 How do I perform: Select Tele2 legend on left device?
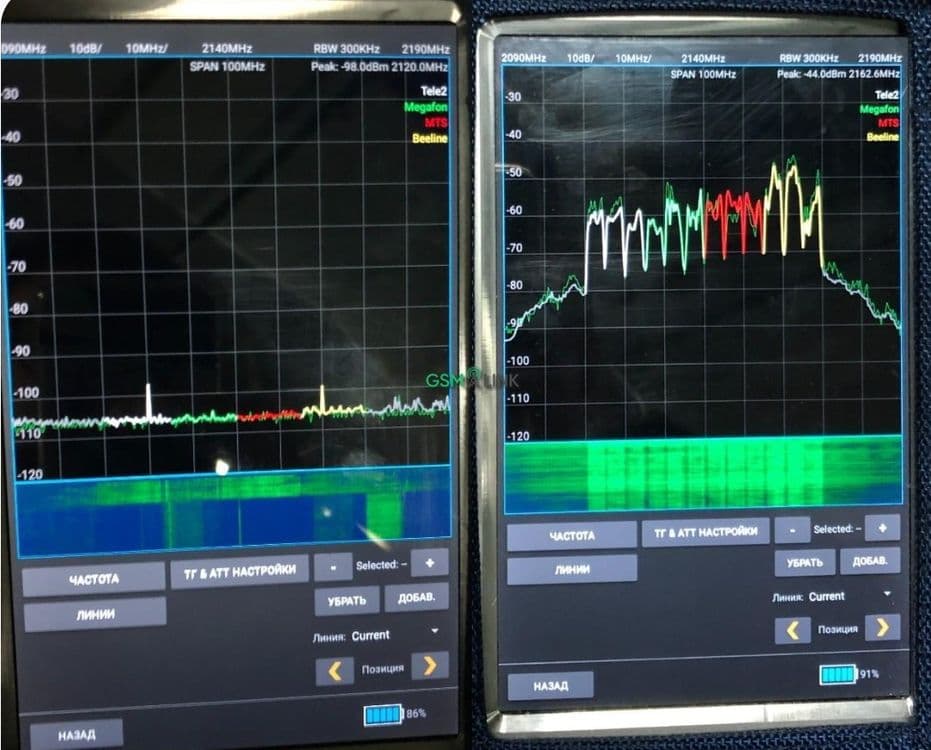(x=433, y=91)
